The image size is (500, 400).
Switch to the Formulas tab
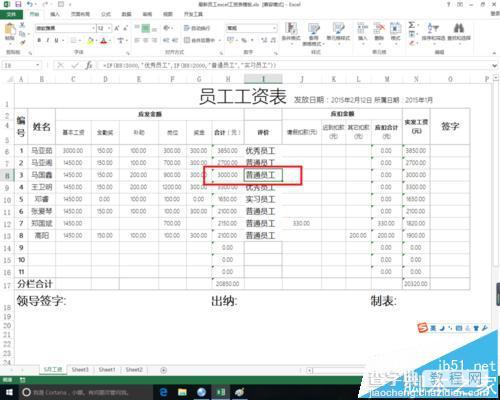point(106,14)
